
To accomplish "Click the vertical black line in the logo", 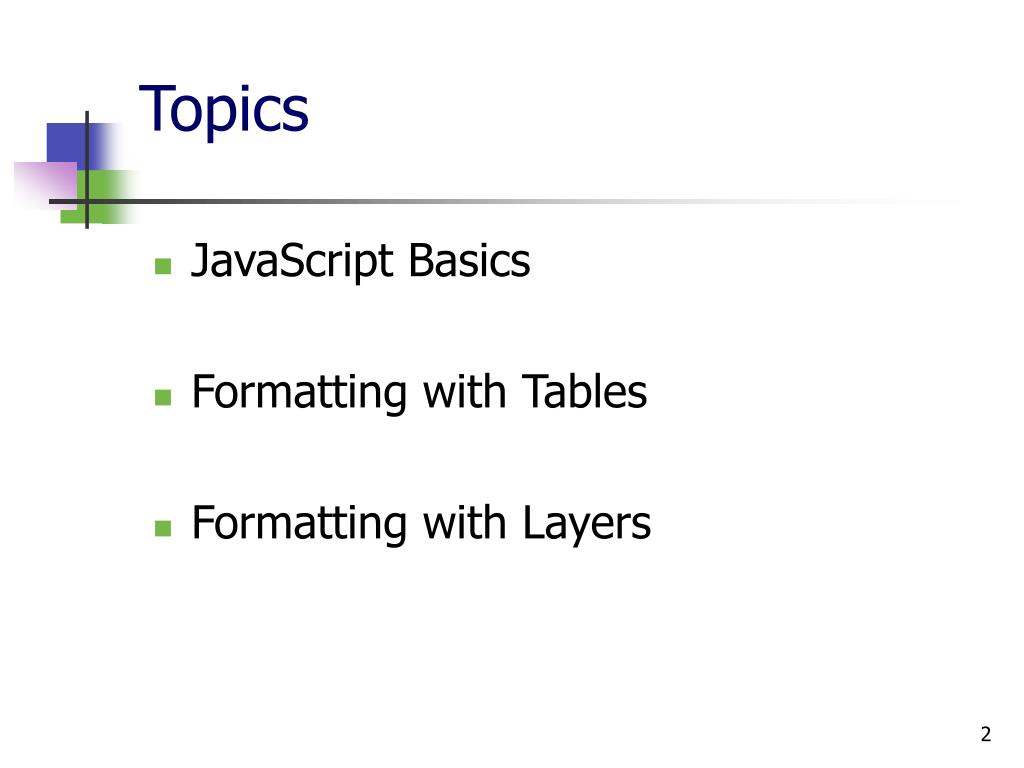I will tap(87, 170).
